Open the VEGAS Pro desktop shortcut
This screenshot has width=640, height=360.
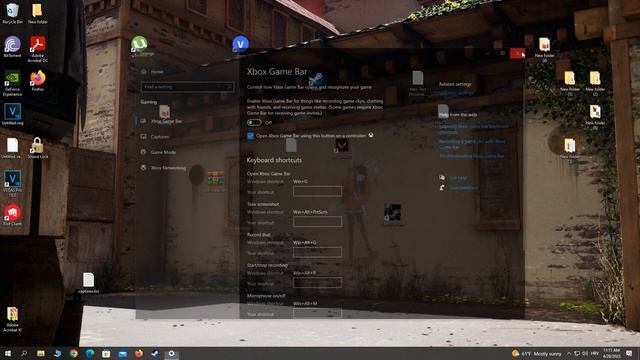click(x=12, y=184)
